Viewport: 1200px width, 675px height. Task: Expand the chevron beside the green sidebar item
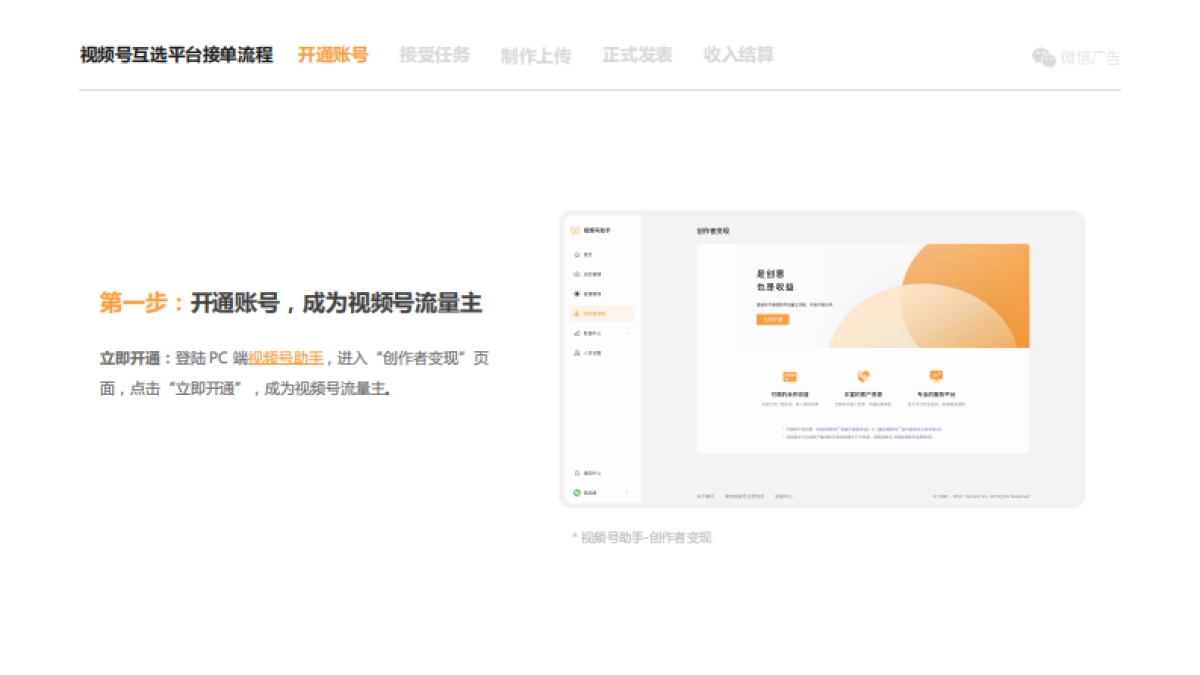[x=627, y=491]
